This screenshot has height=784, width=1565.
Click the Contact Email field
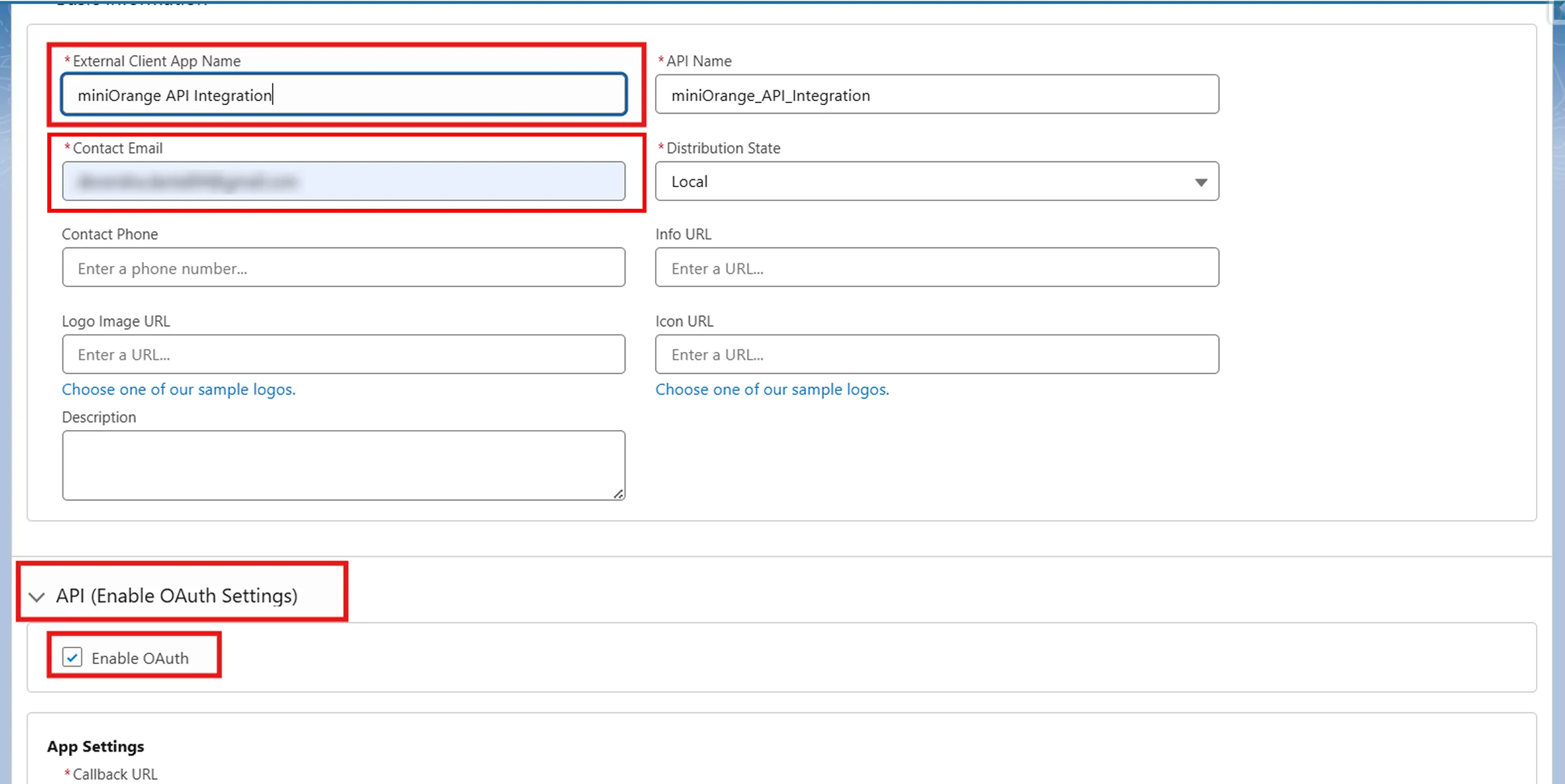(344, 181)
